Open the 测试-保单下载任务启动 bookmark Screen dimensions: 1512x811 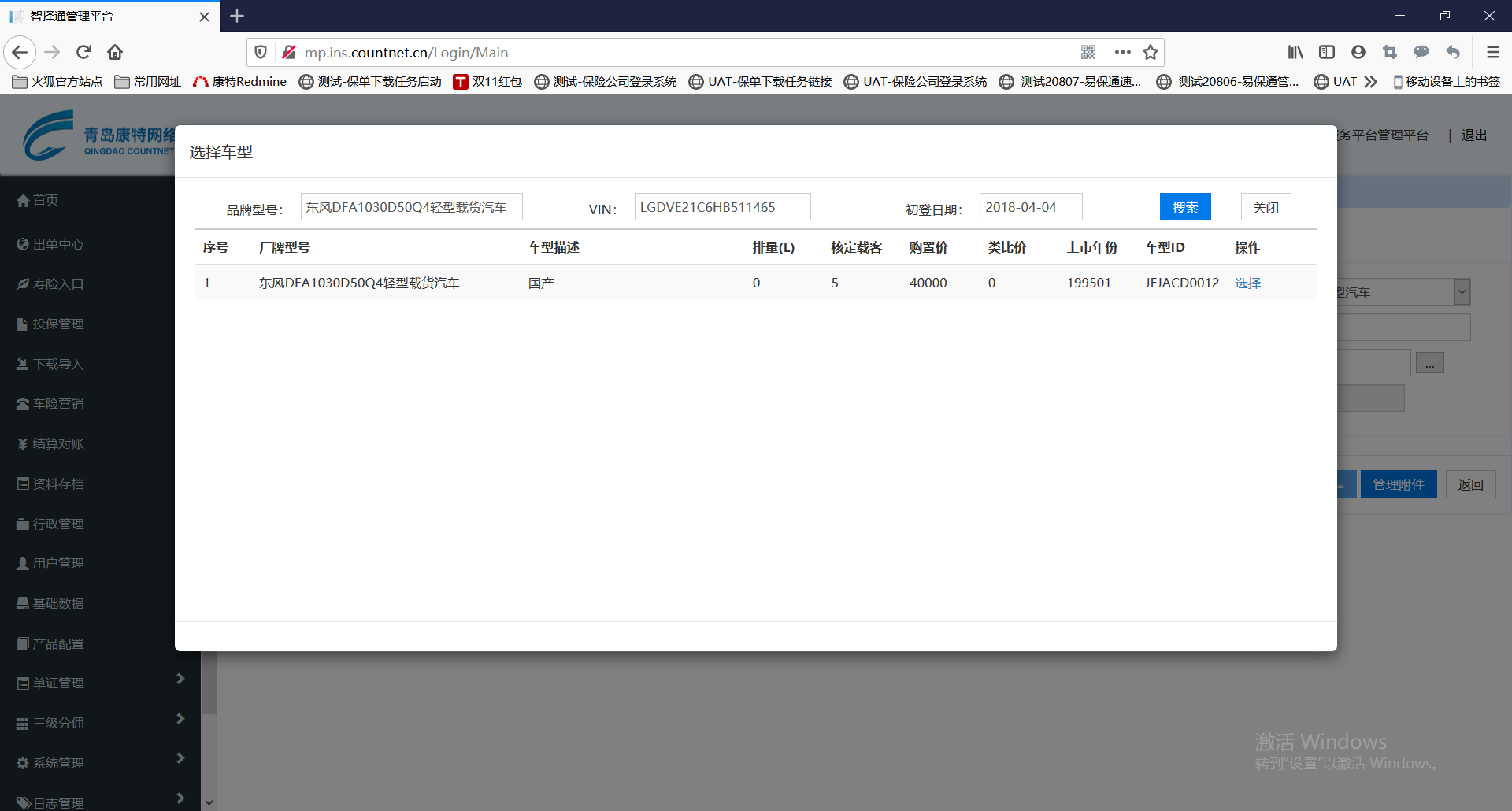click(370, 81)
